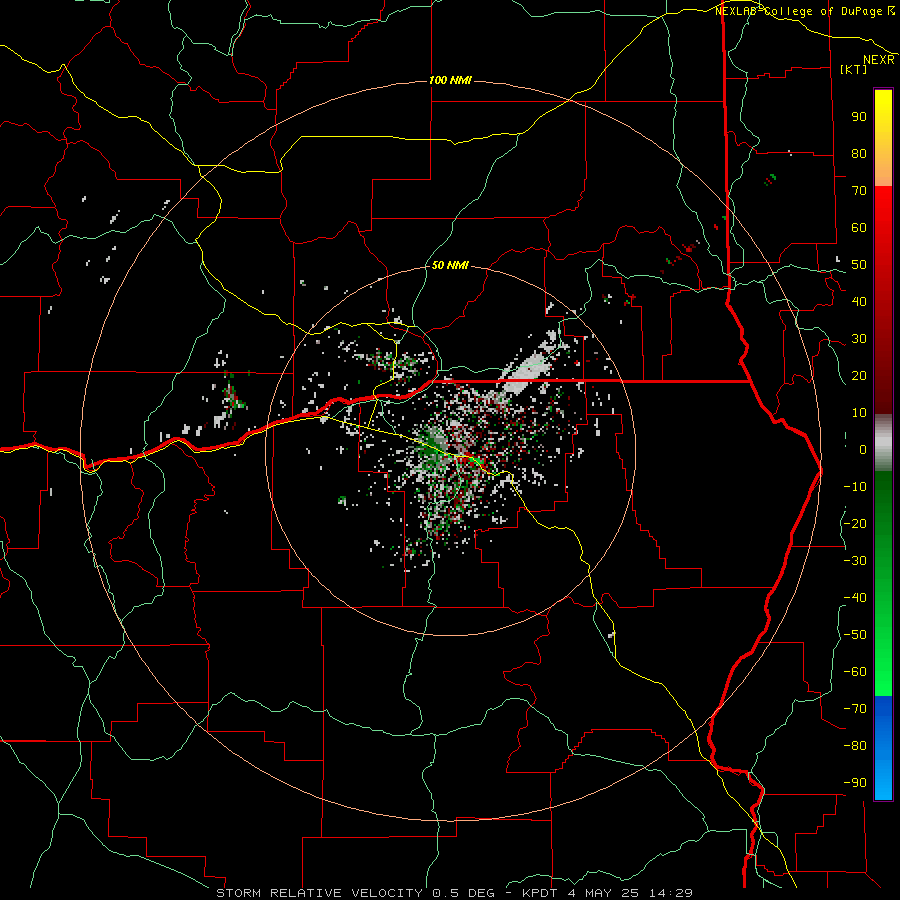The width and height of the screenshot is (900, 900).
Task: Click the "NEXR" label above the color bar
Action: [x=878, y=60]
